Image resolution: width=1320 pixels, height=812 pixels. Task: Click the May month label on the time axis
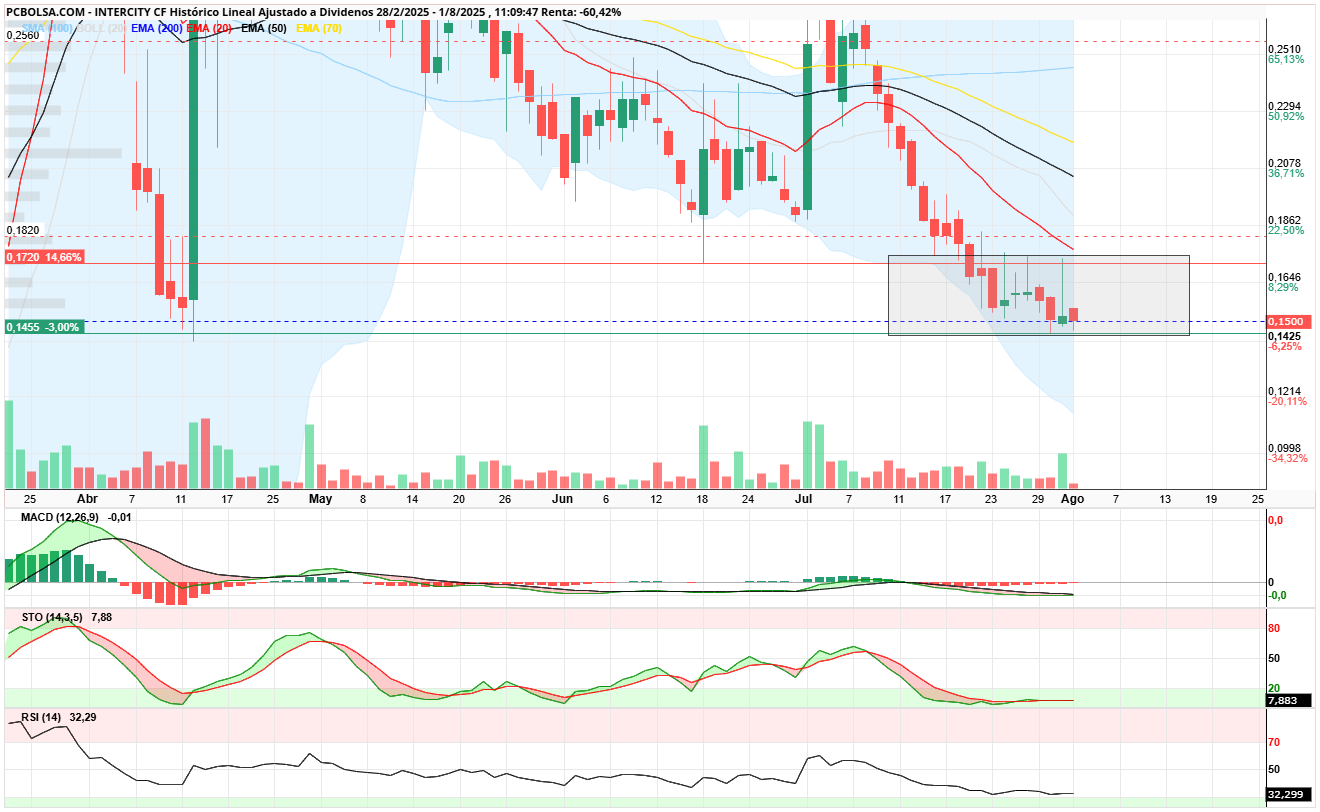[x=320, y=498]
